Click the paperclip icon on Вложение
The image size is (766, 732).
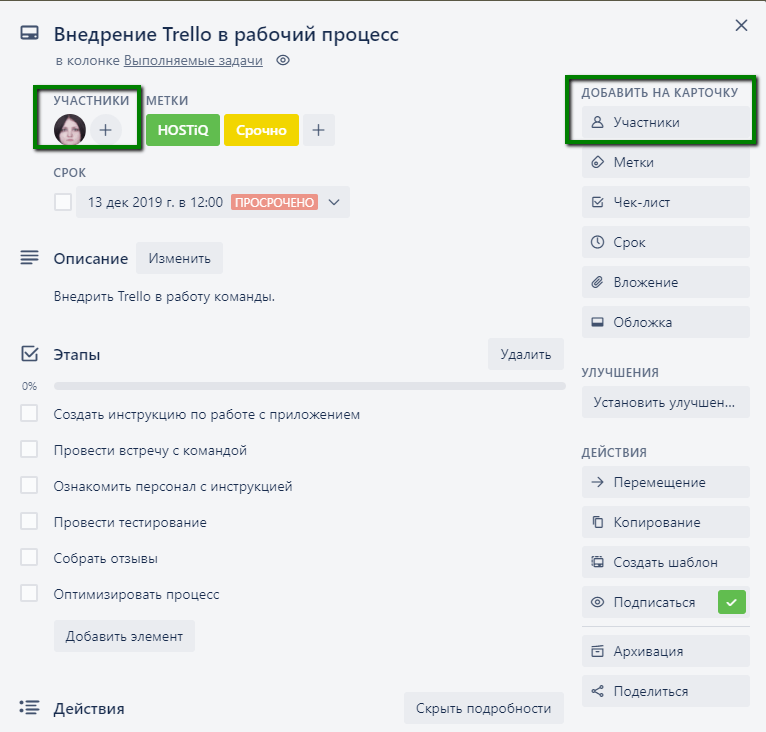pyautogui.click(x=597, y=282)
